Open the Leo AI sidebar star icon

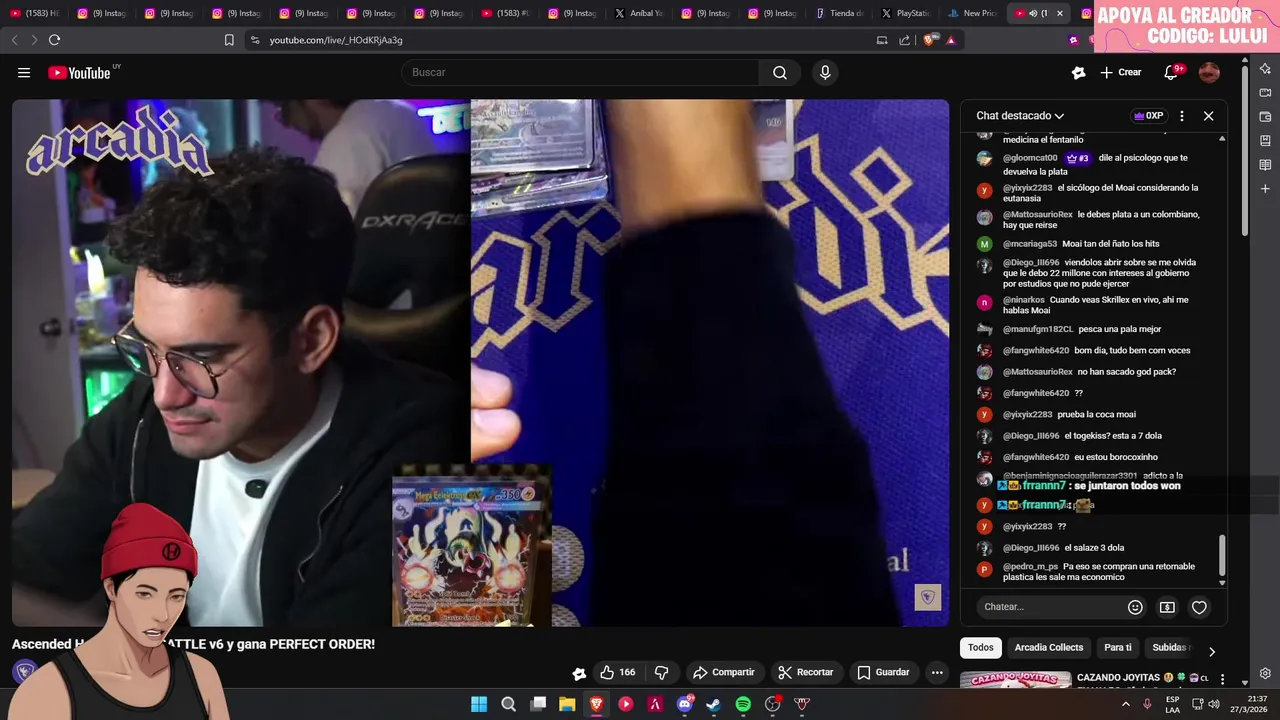1265,69
